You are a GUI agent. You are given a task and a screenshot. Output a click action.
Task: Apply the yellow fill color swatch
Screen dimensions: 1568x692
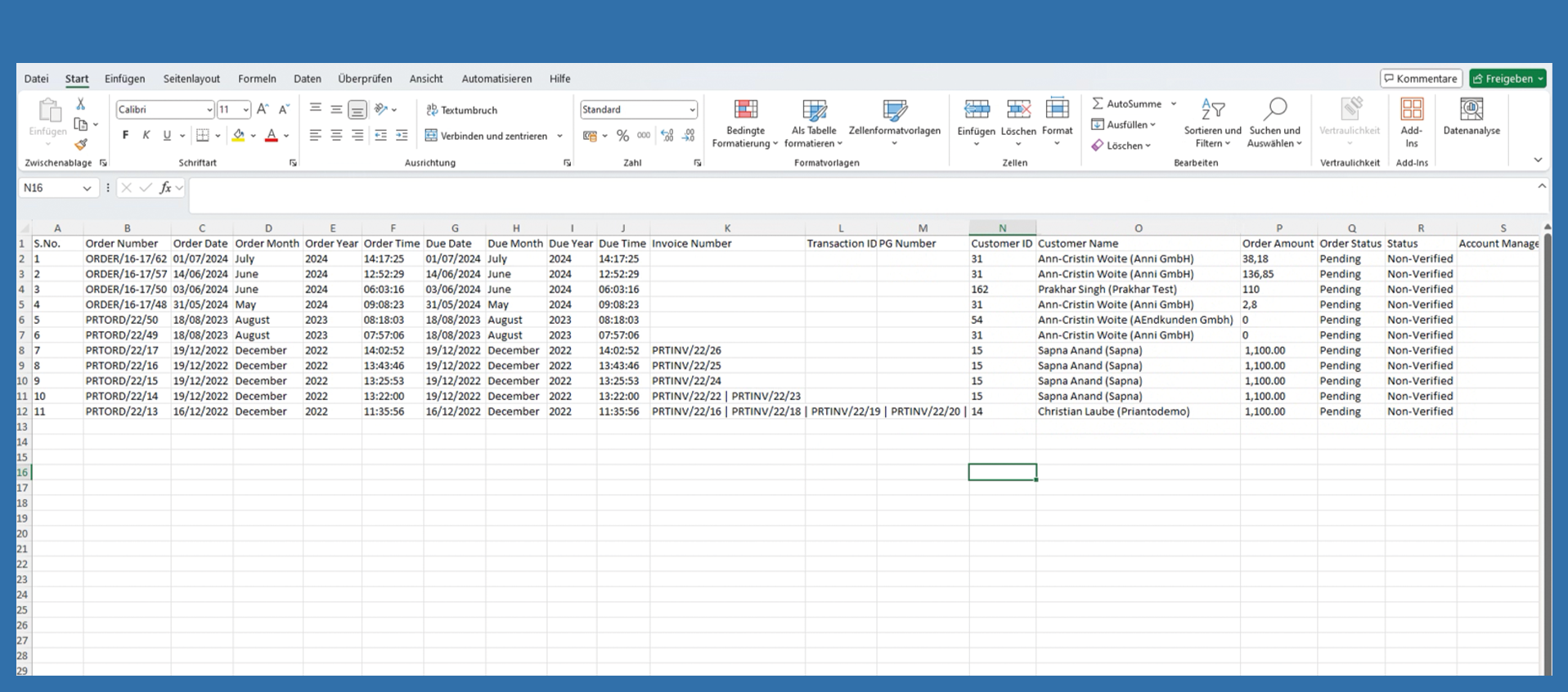tap(238, 136)
